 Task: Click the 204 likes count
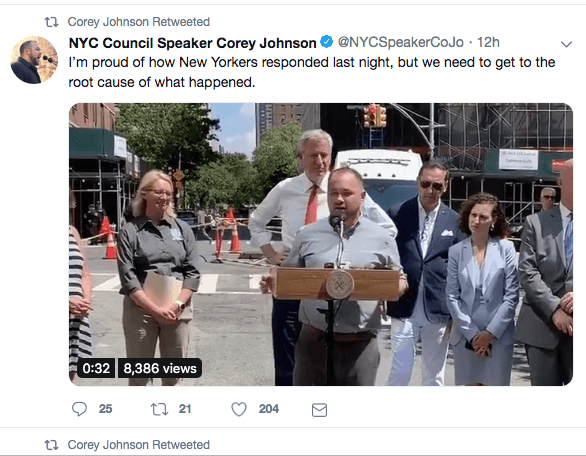coord(269,409)
